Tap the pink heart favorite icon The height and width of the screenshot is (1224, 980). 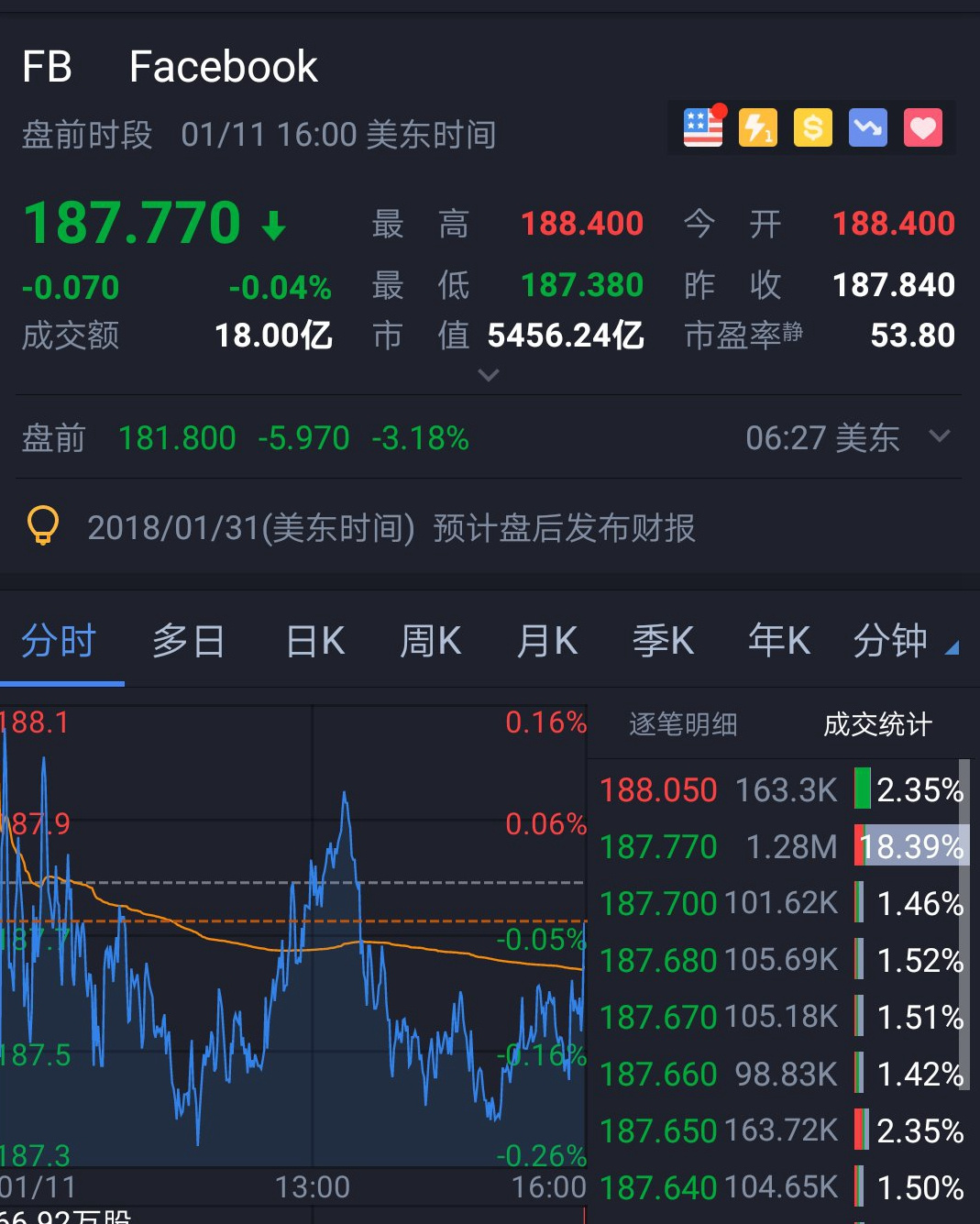tap(923, 127)
